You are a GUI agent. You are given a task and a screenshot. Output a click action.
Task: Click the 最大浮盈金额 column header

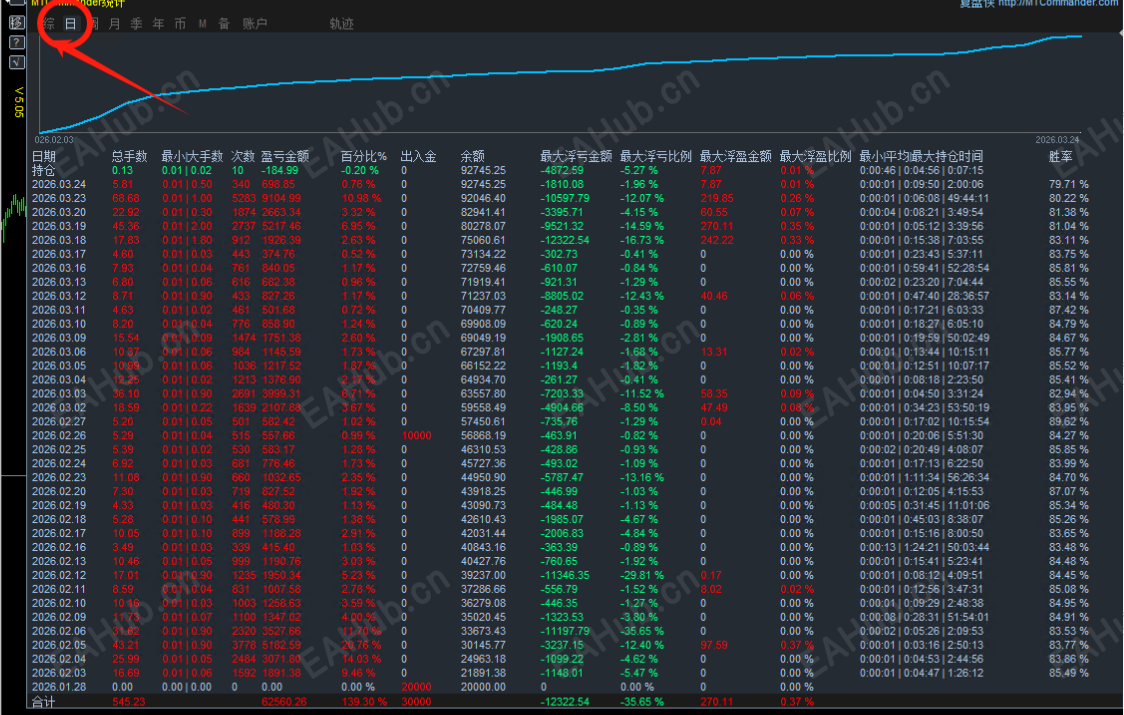[735, 156]
